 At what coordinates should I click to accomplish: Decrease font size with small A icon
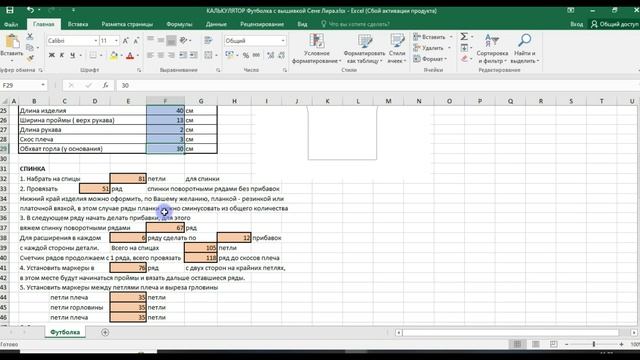(136, 41)
